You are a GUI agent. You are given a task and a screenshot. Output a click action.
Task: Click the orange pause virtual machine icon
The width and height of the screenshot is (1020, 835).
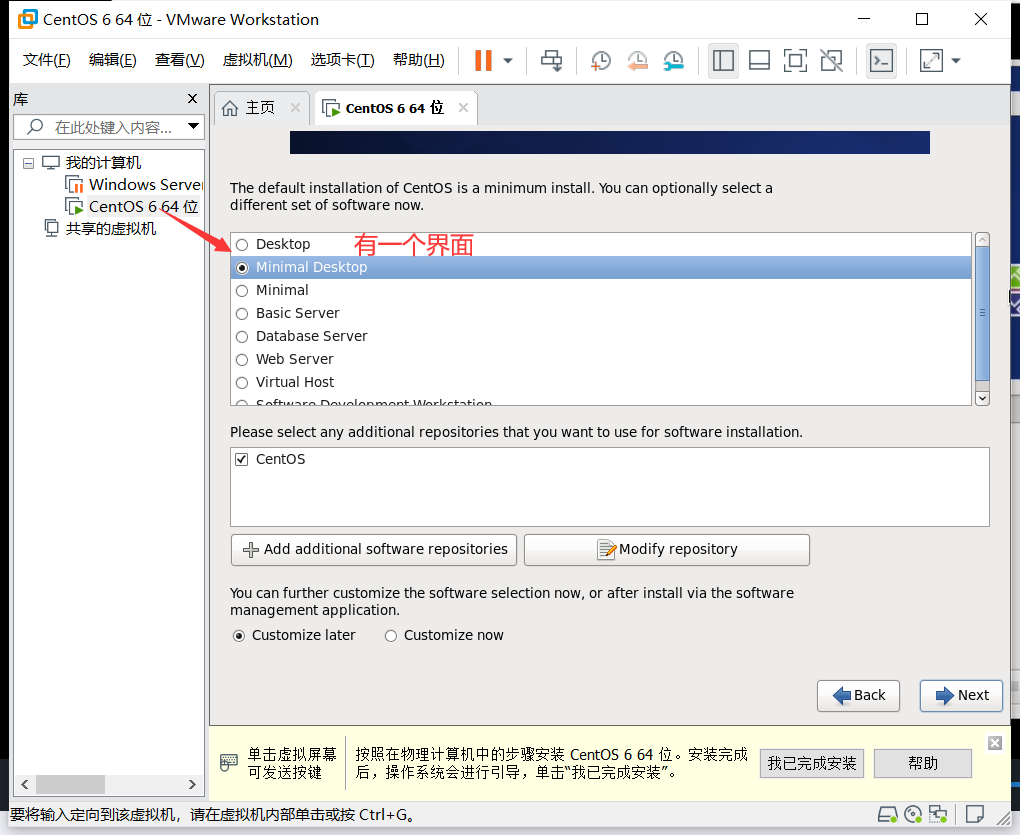483,60
